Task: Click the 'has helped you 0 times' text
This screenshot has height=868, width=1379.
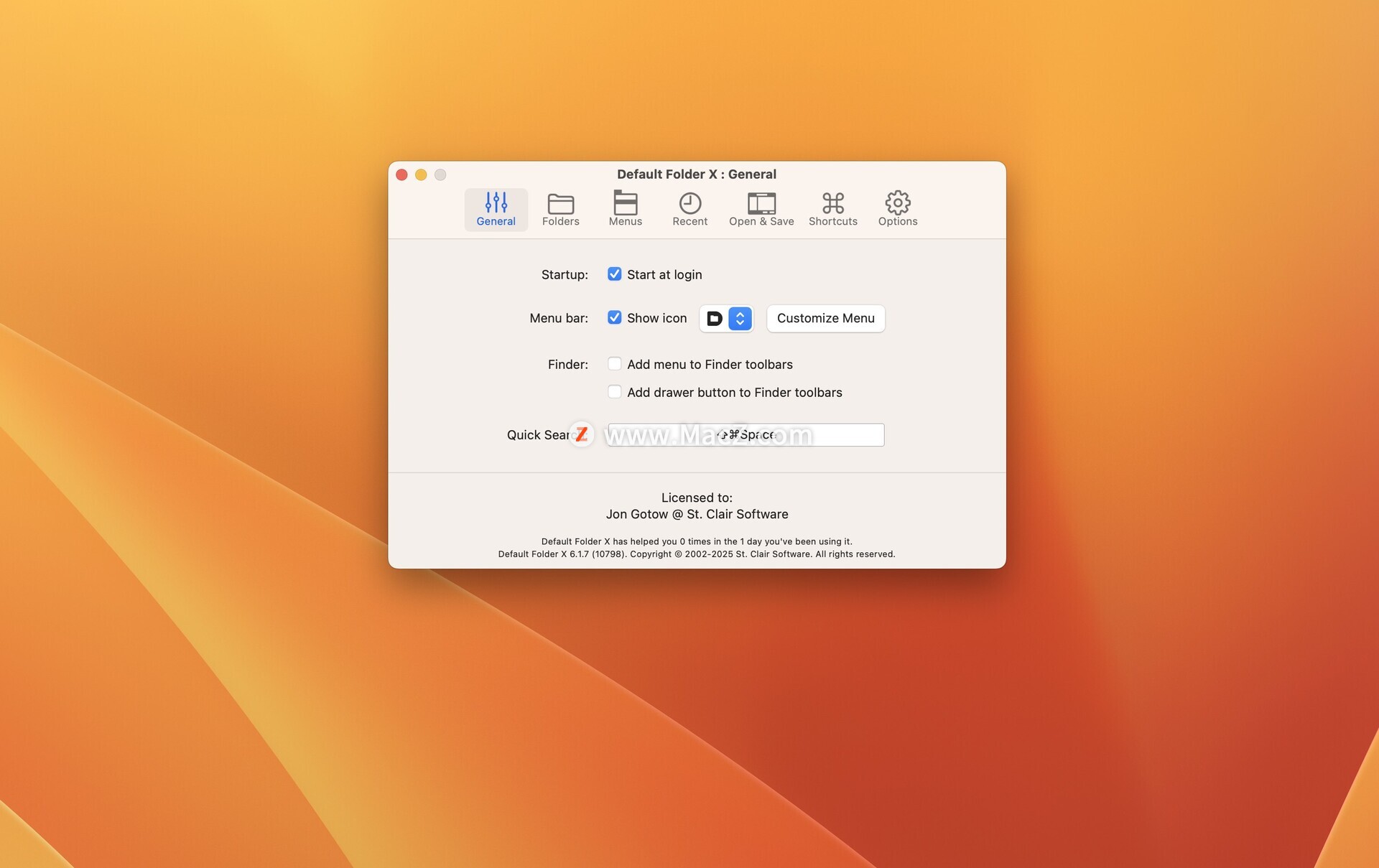Action: click(697, 541)
